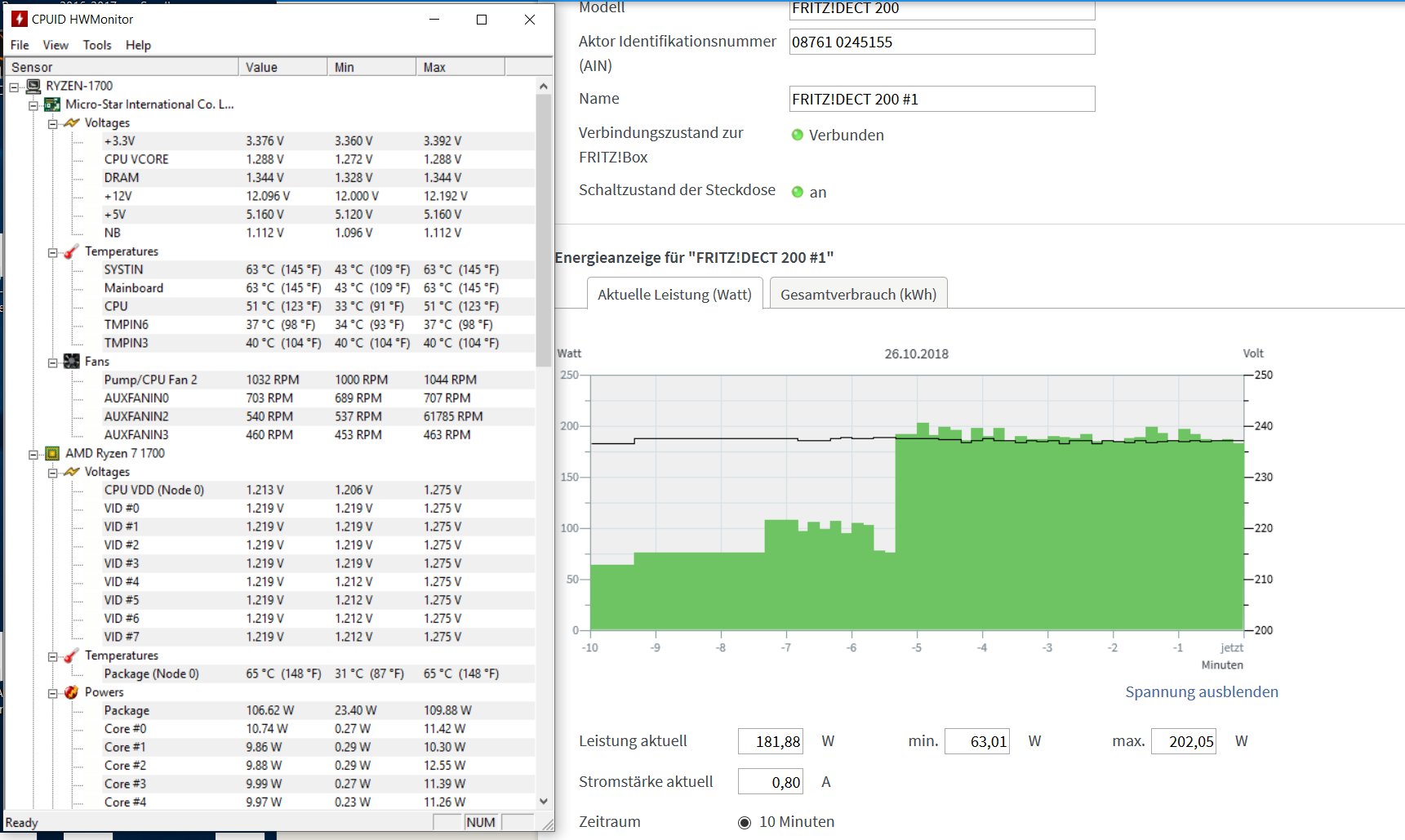Select the RYZEN-1700 computer icon

point(33,86)
